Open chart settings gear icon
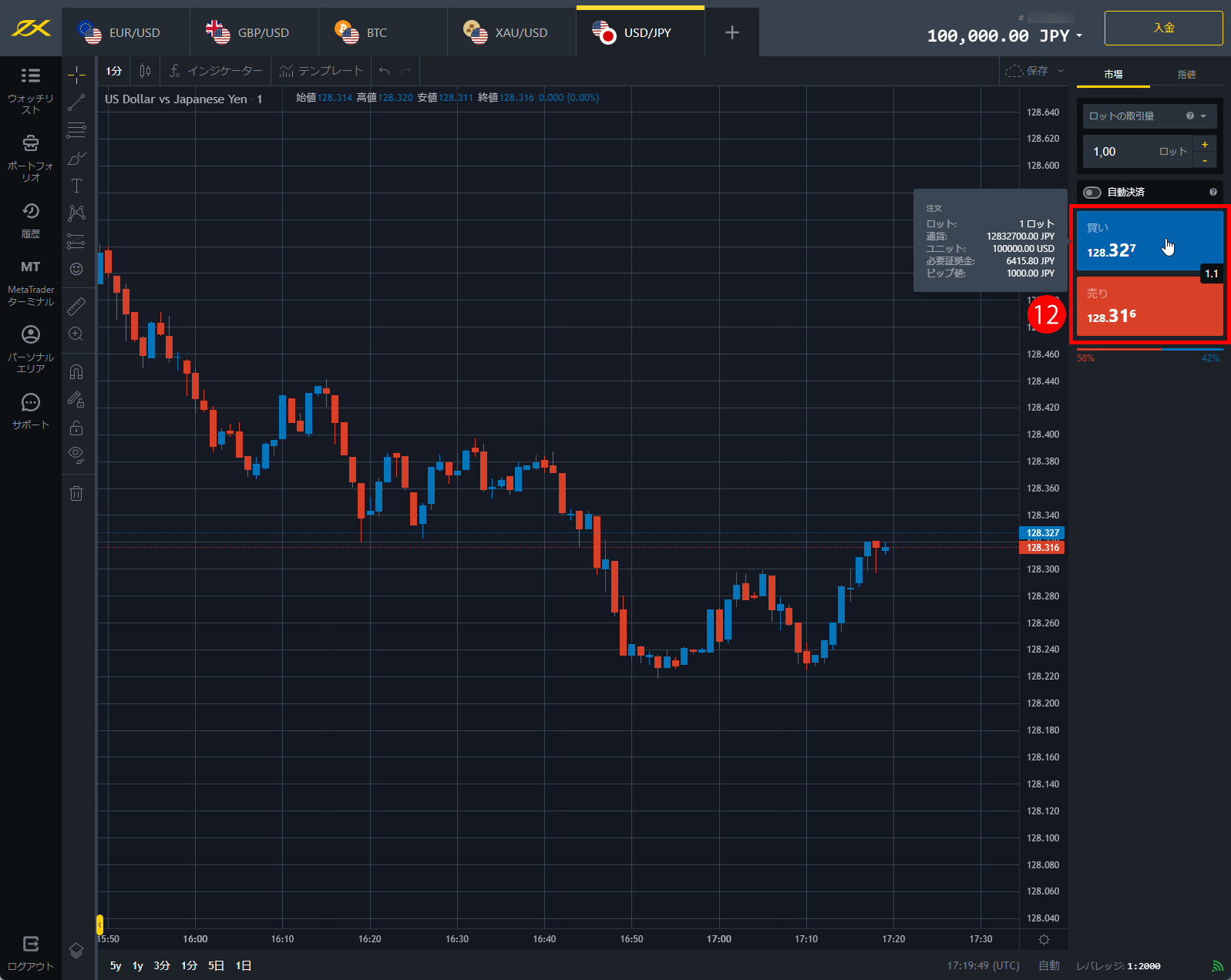The height and width of the screenshot is (980, 1231). click(1044, 939)
